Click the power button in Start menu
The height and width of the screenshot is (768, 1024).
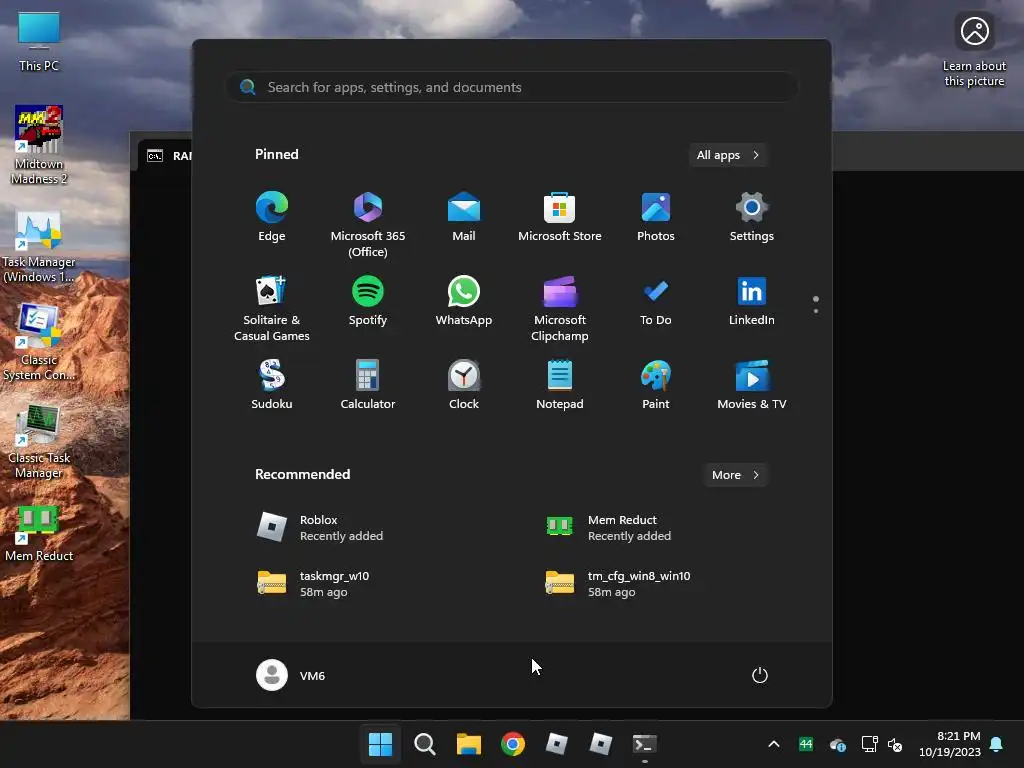click(x=760, y=675)
